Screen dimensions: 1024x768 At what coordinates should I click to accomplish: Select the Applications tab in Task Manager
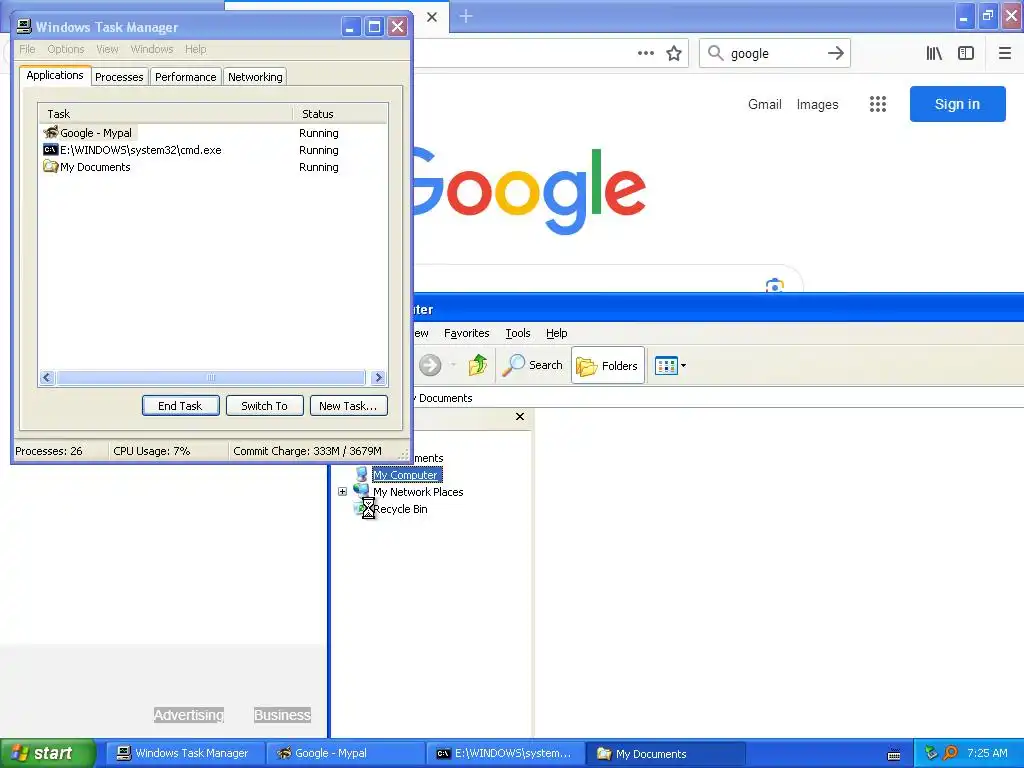55,75
